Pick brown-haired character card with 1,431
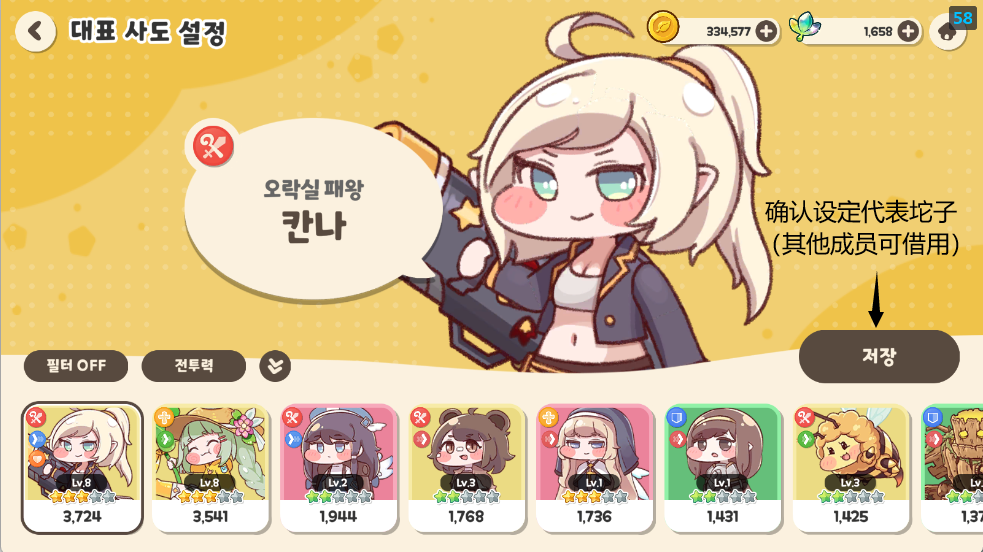This screenshot has width=983, height=552. point(723,468)
